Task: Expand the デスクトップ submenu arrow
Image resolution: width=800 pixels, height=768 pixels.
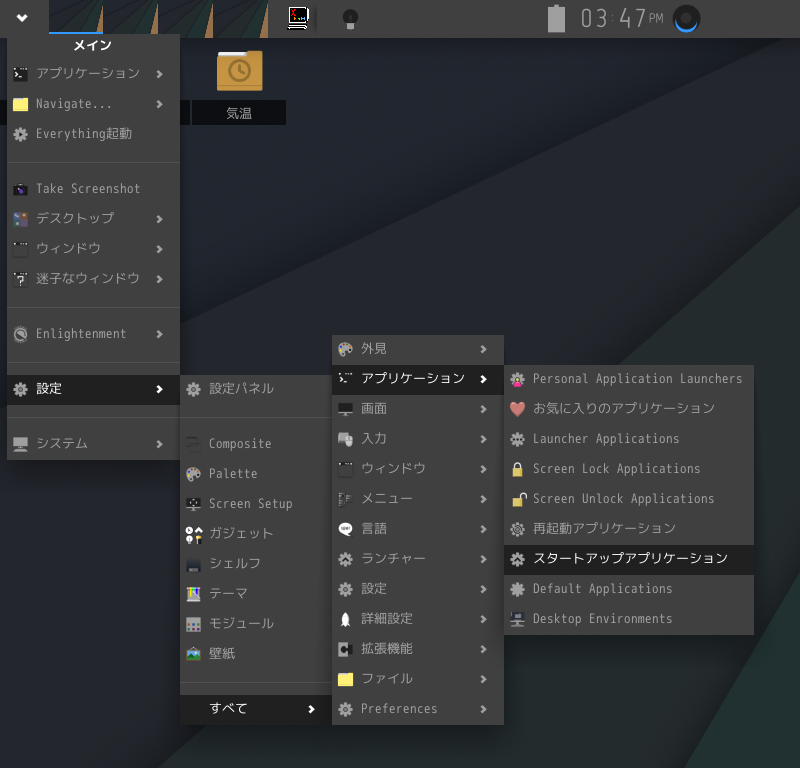Action: click(x=160, y=219)
